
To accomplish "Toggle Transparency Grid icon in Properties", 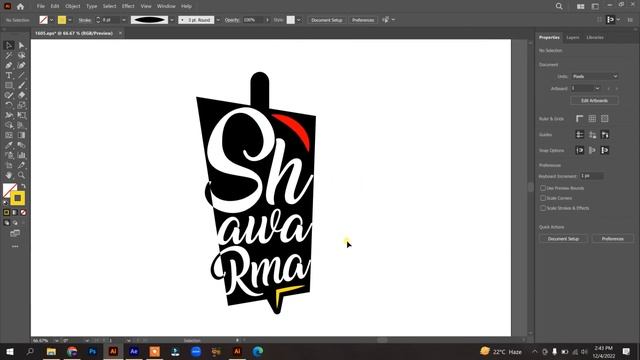I will point(605,118).
